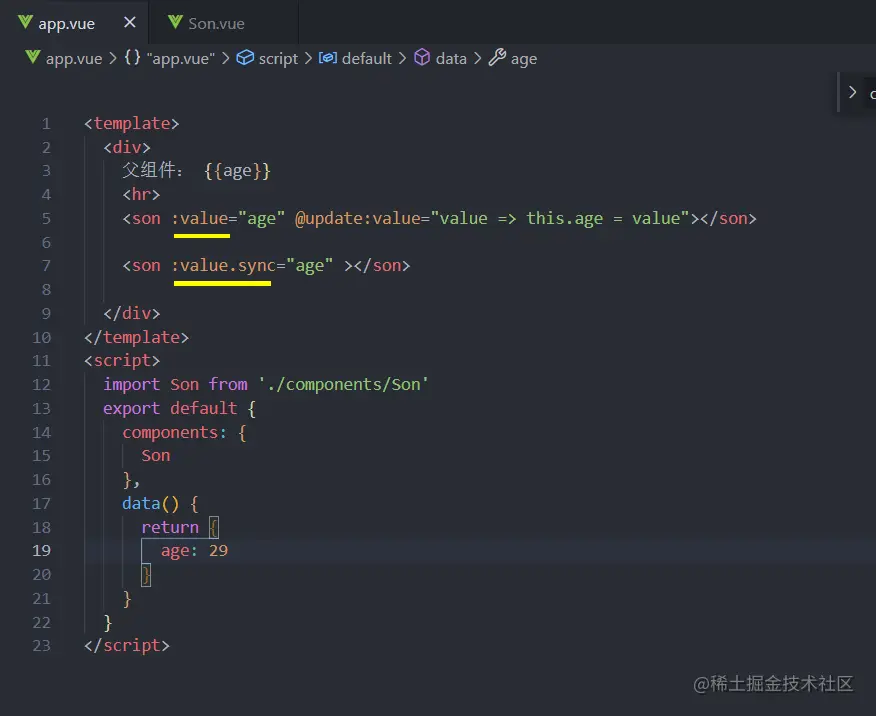Click the closing </div> tag
Screen dimensions: 876x716
132,313
